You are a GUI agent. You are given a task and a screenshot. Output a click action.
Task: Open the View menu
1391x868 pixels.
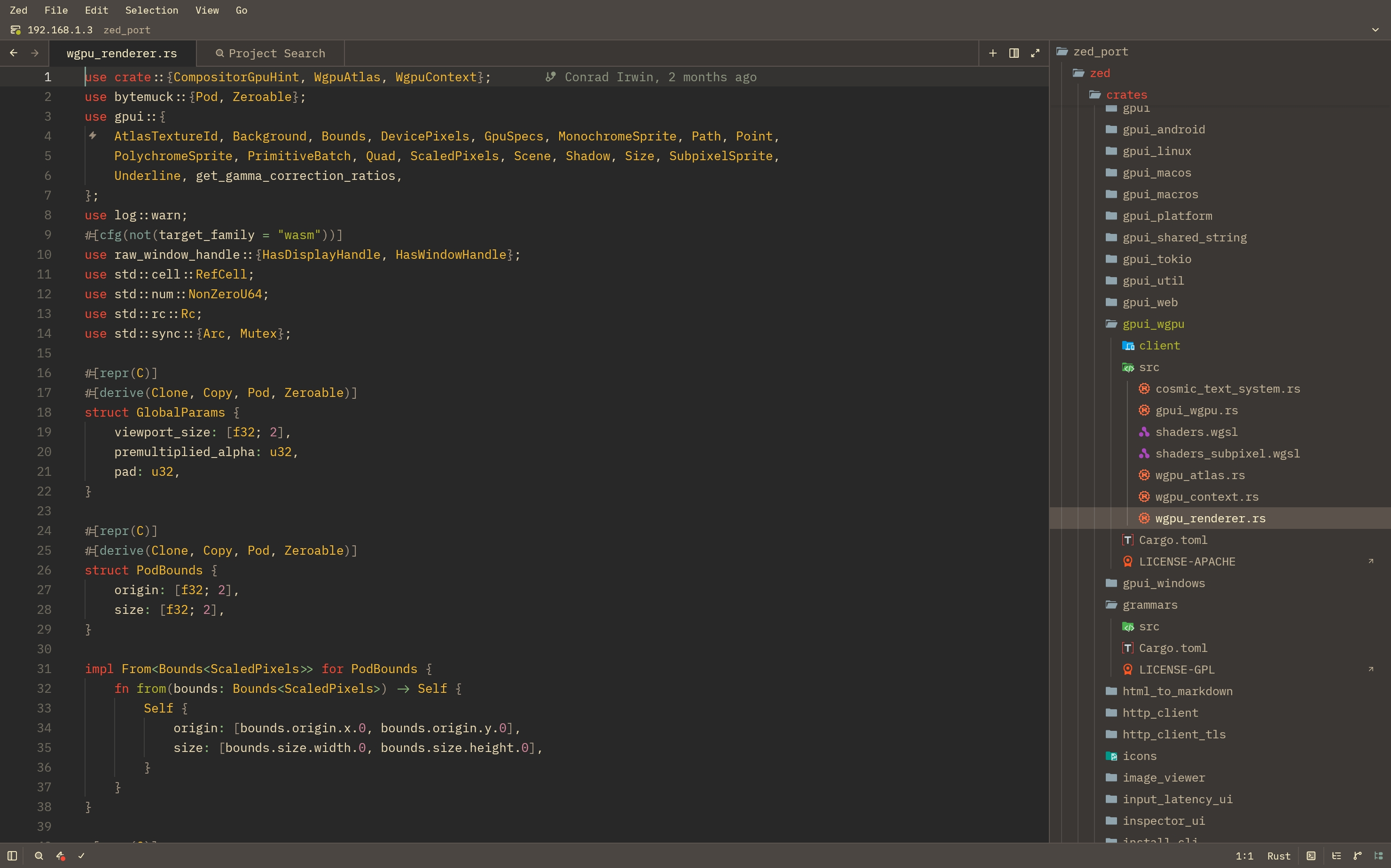207,10
